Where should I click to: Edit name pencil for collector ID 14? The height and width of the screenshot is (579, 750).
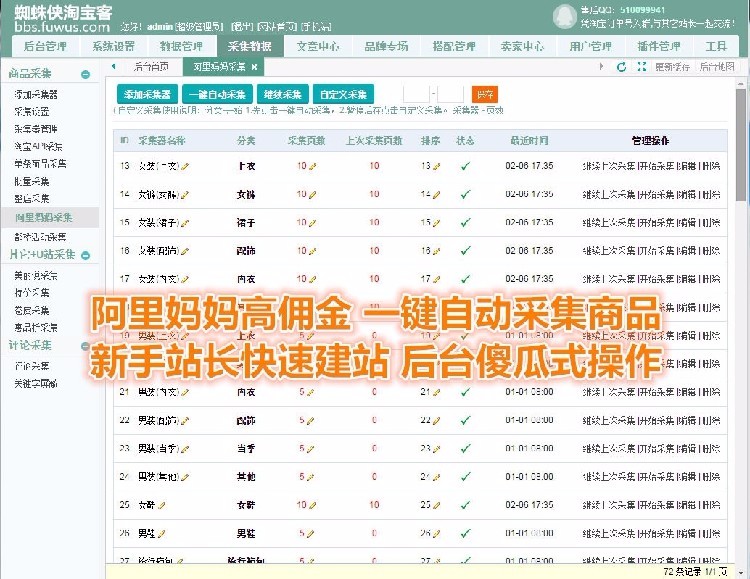click(x=185, y=195)
